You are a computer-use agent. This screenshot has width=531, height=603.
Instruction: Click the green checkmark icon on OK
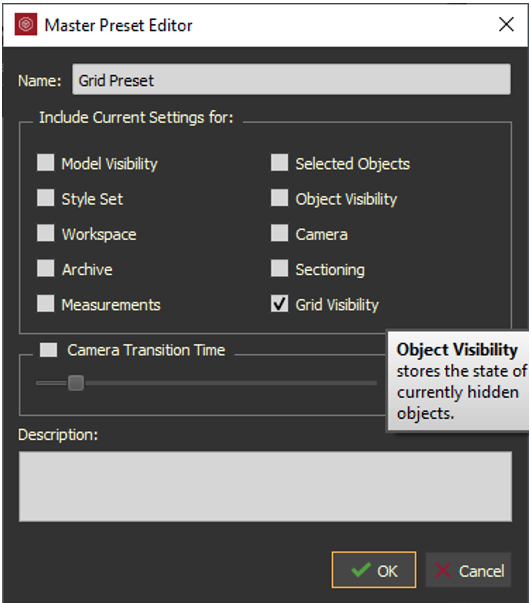[x=361, y=570]
